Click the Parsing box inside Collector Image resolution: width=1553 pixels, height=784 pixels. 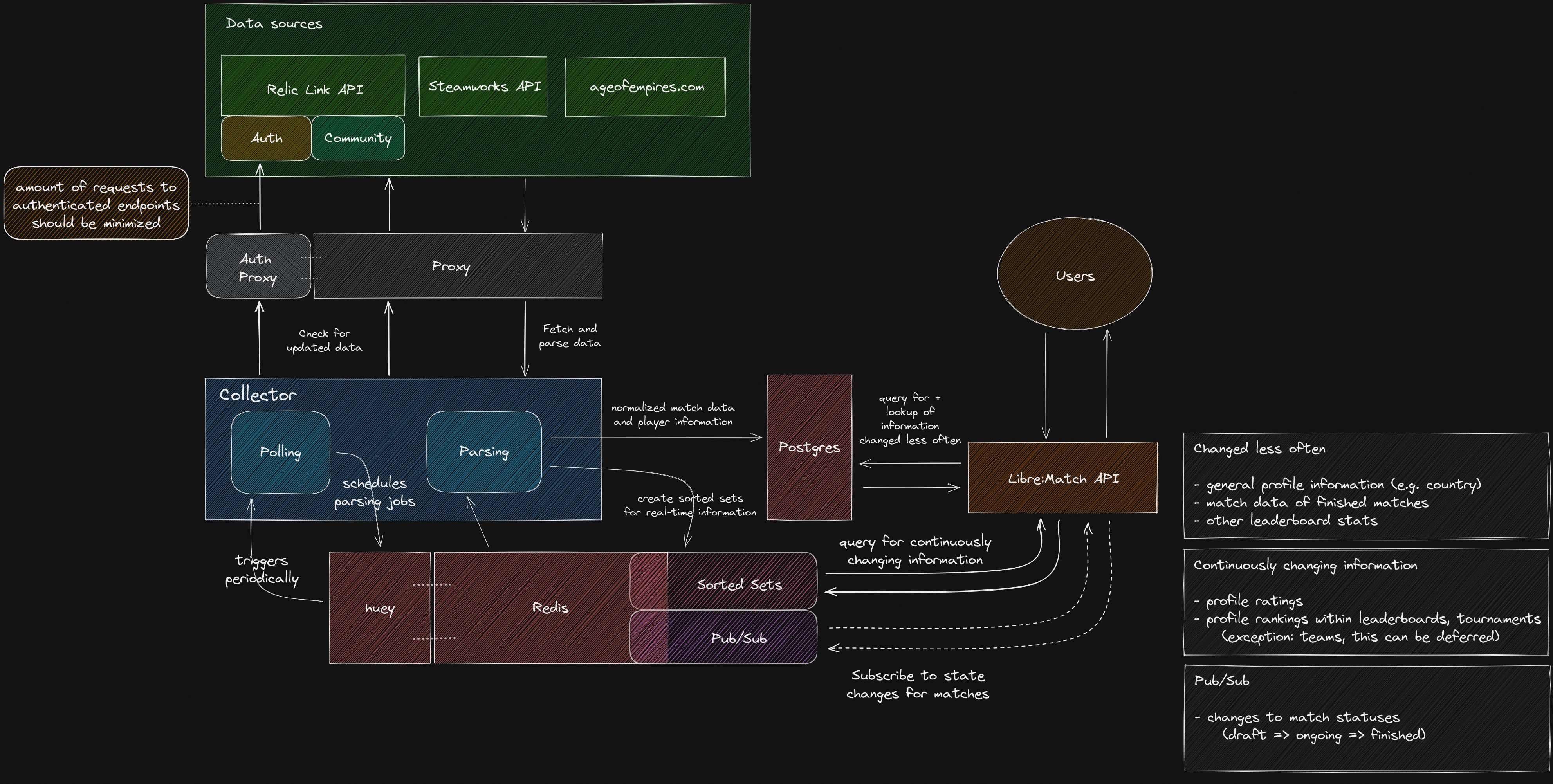(x=484, y=451)
